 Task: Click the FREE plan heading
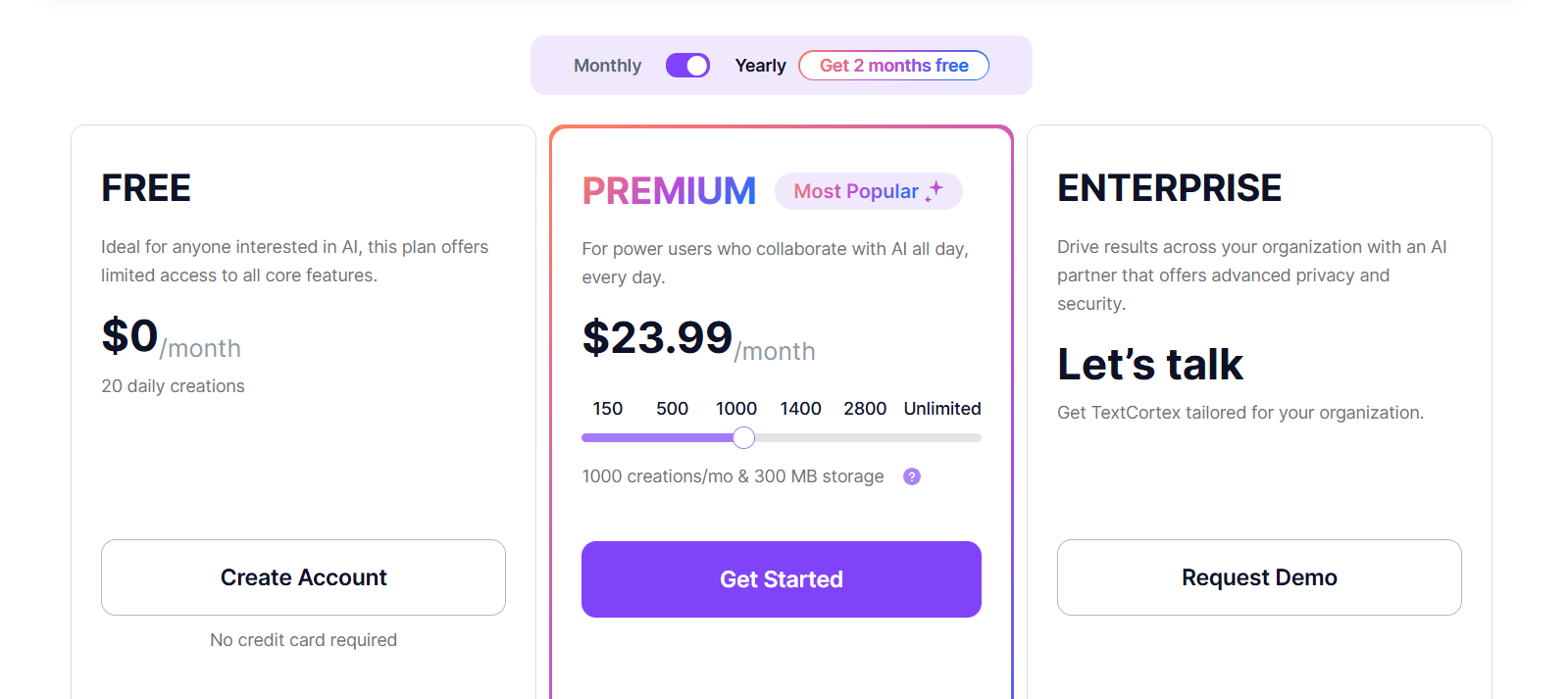[x=146, y=188]
